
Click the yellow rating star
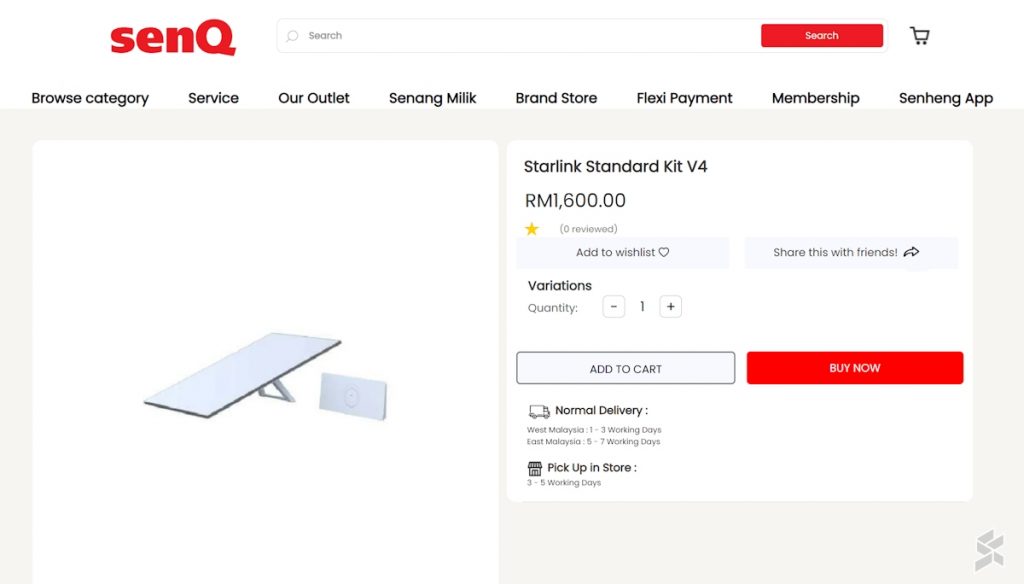point(532,229)
